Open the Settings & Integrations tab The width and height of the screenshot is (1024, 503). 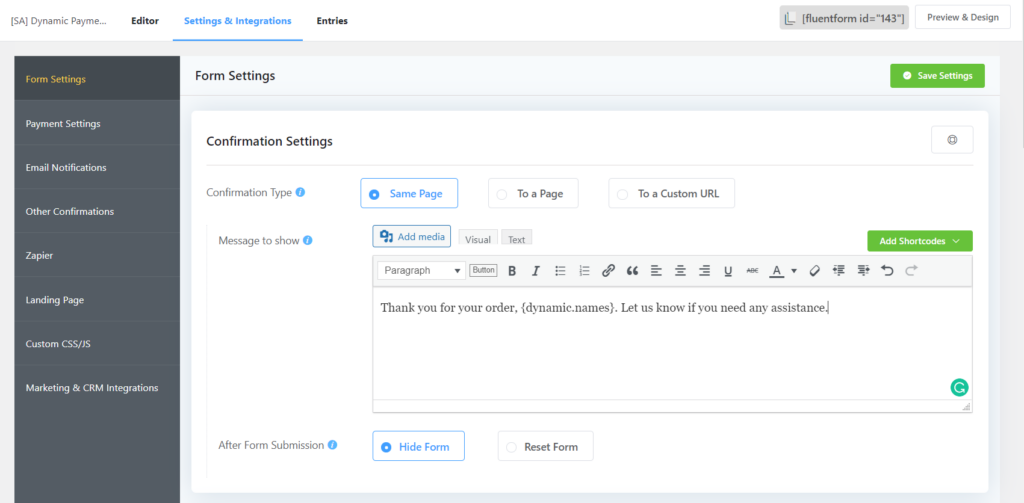click(x=238, y=21)
